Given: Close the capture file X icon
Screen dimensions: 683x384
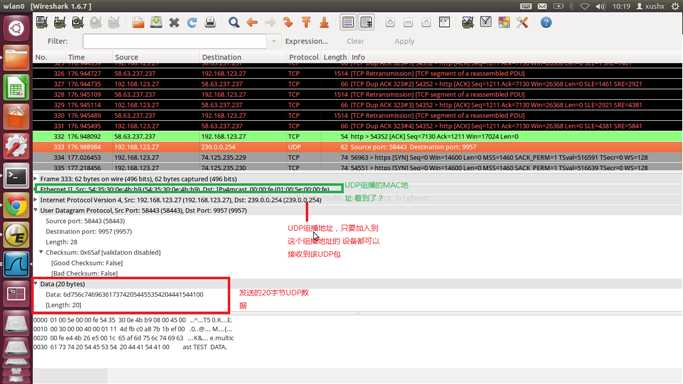Looking at the screenshot, I should (x=174, y=22).
